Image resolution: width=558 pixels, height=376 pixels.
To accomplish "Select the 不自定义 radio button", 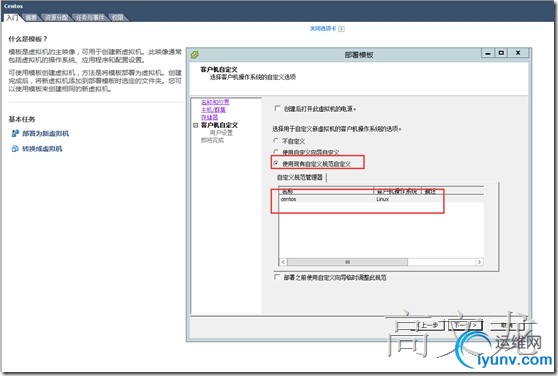I will [276, 141].
